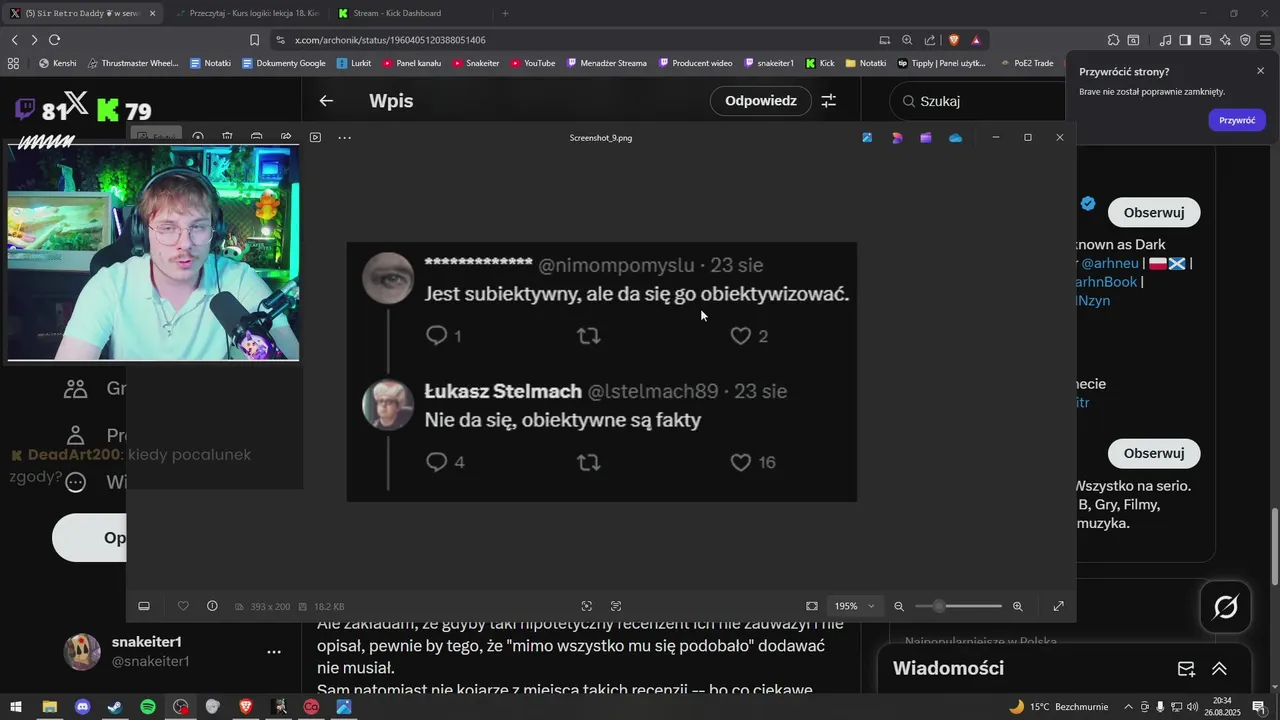Open Spotify from the taskbar

pos(148,707)
